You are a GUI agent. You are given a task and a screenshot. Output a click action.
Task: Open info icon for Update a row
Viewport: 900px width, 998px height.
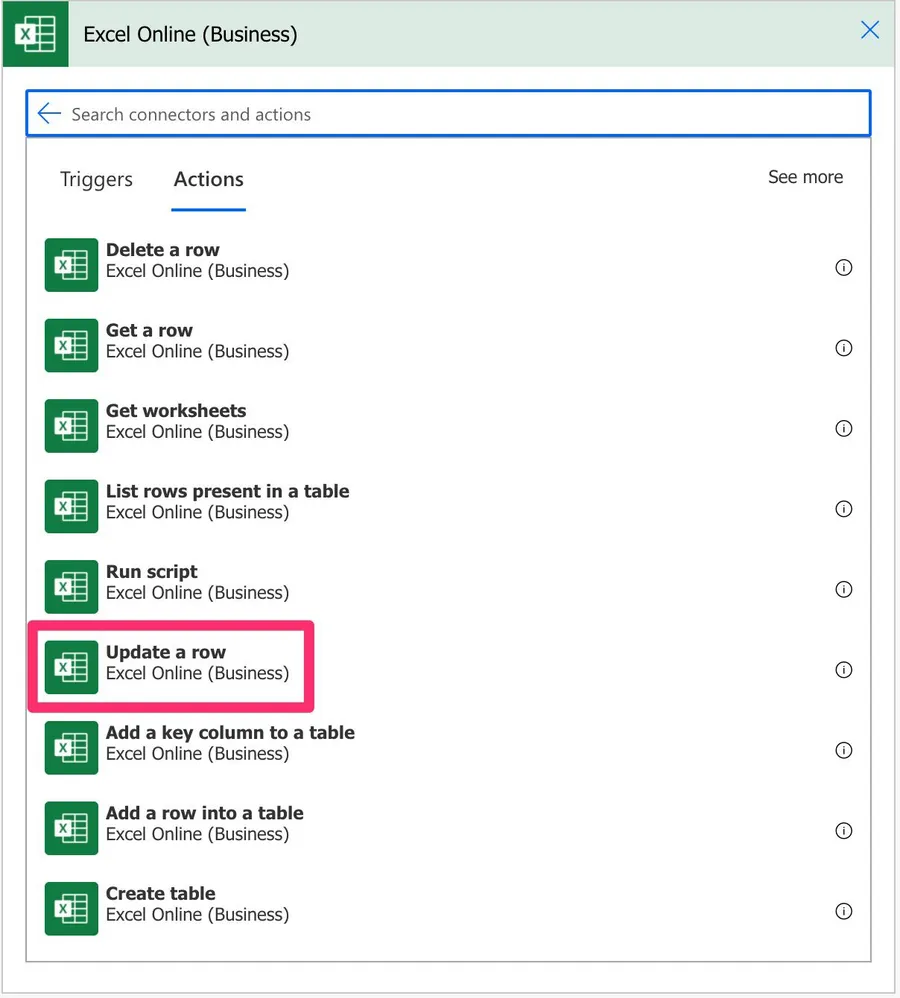pos(843,670)
